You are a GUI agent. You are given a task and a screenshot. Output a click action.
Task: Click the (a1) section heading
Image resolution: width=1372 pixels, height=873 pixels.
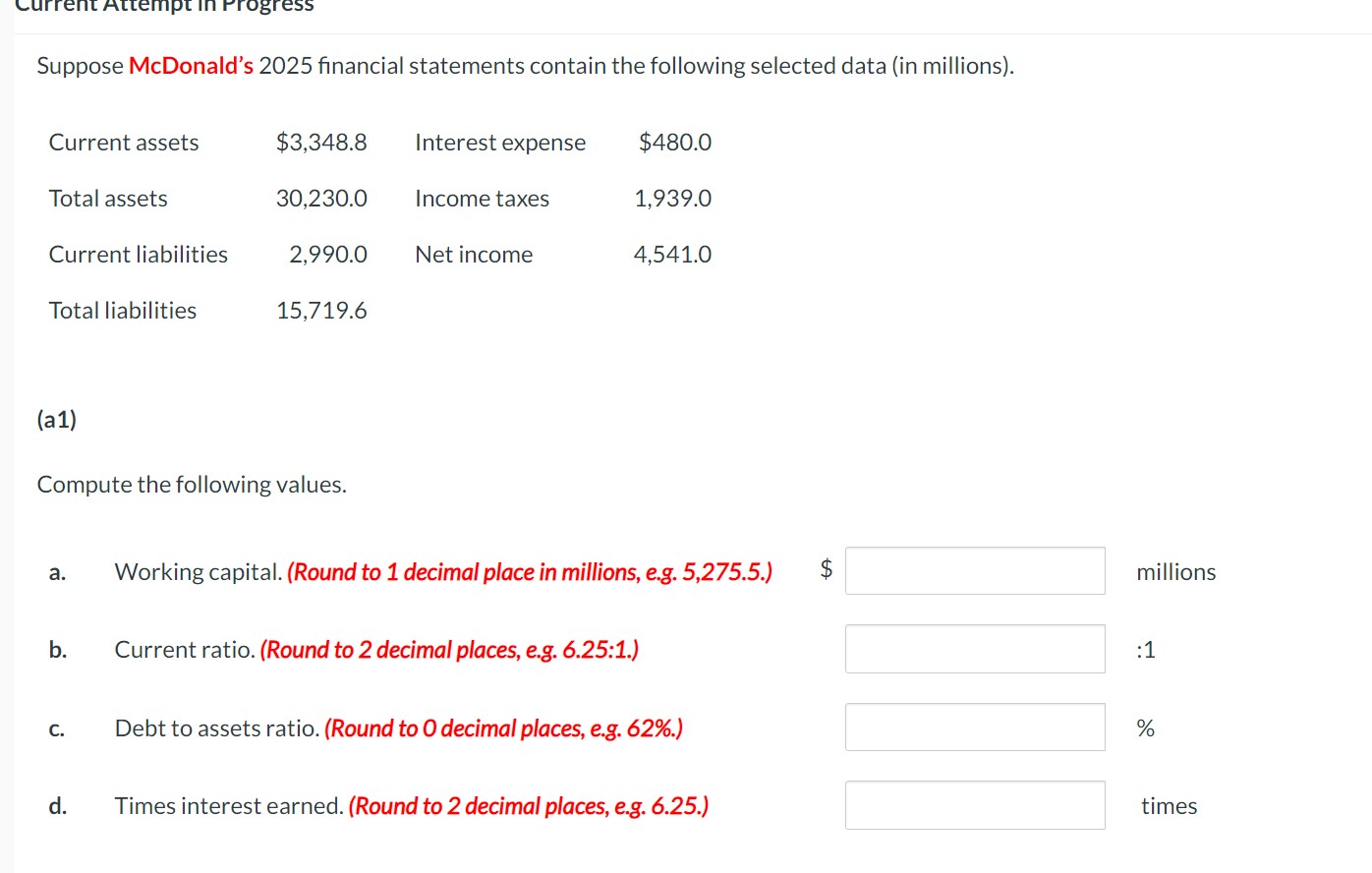[x=57, y=420]
